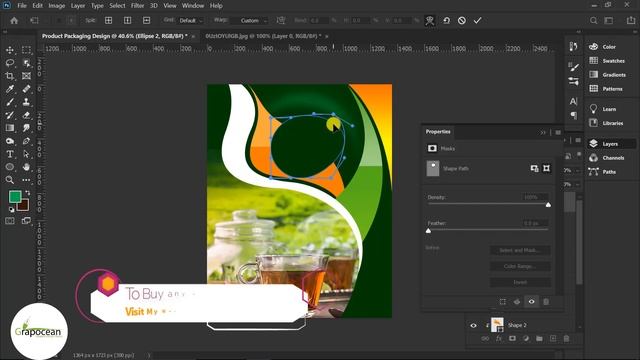The width and height of the screenshot is (640, 360).
Task: Open the Grid Default dropdown
Action: click(190, 20)
